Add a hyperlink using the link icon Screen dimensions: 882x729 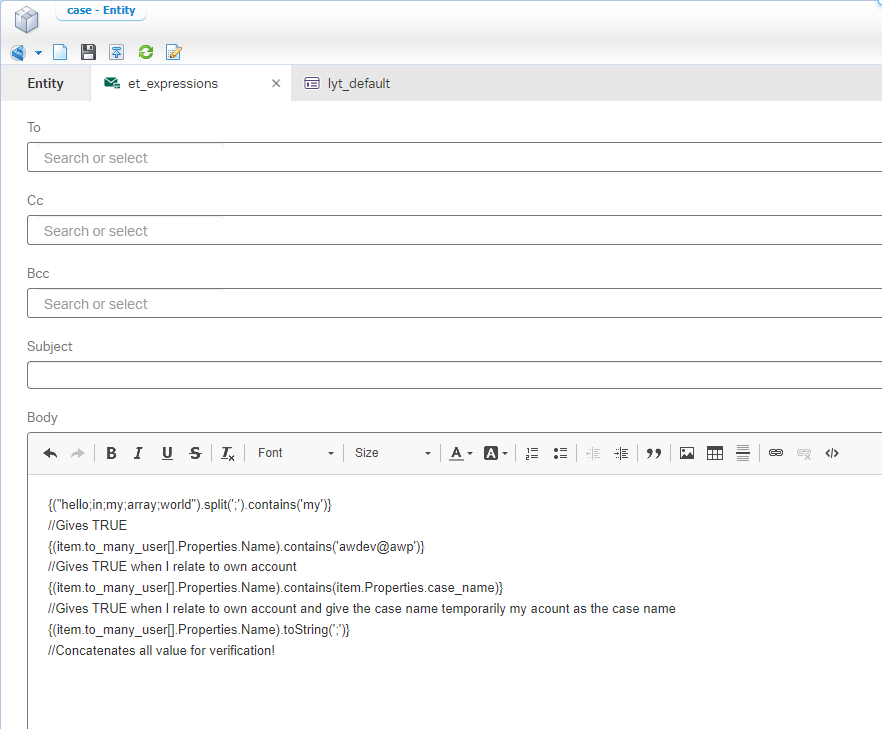776,453
